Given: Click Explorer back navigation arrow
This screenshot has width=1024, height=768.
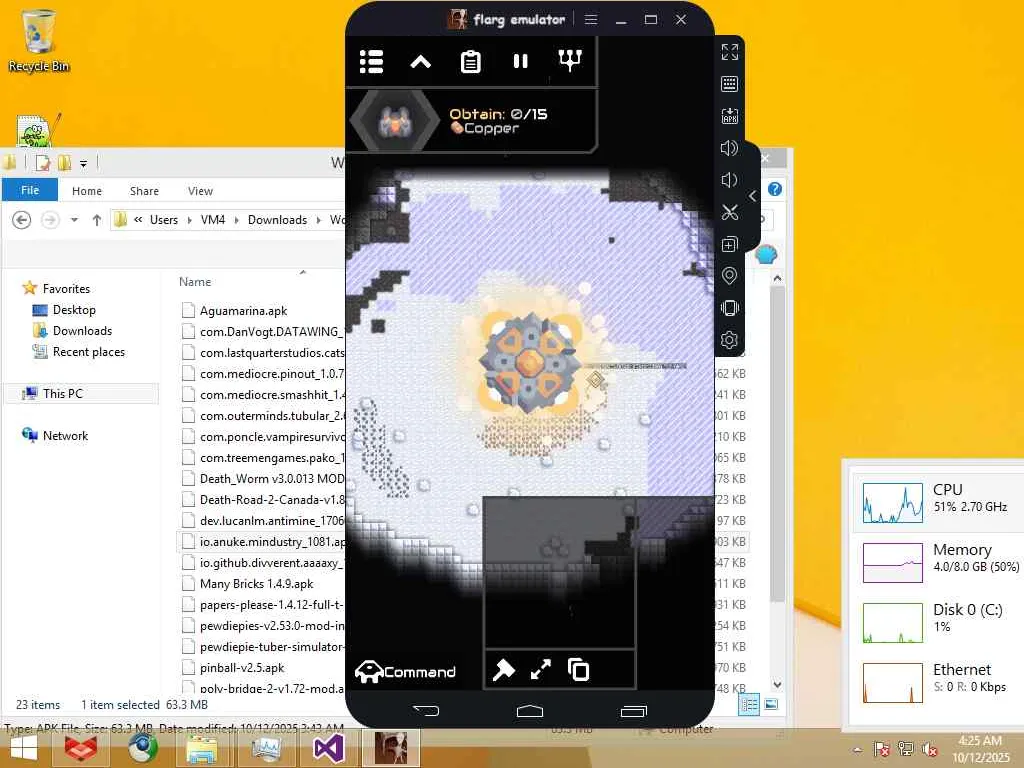Looking at the screenshot, I should click(x=22, y=219).
